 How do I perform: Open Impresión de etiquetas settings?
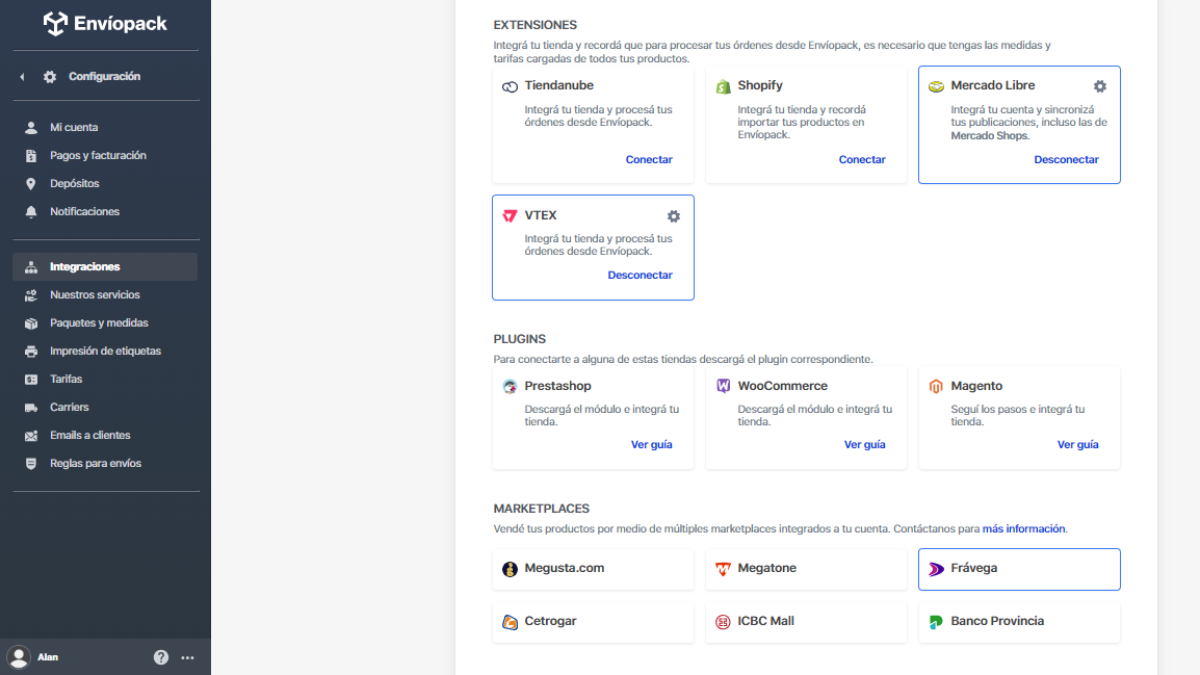(105, 351)
